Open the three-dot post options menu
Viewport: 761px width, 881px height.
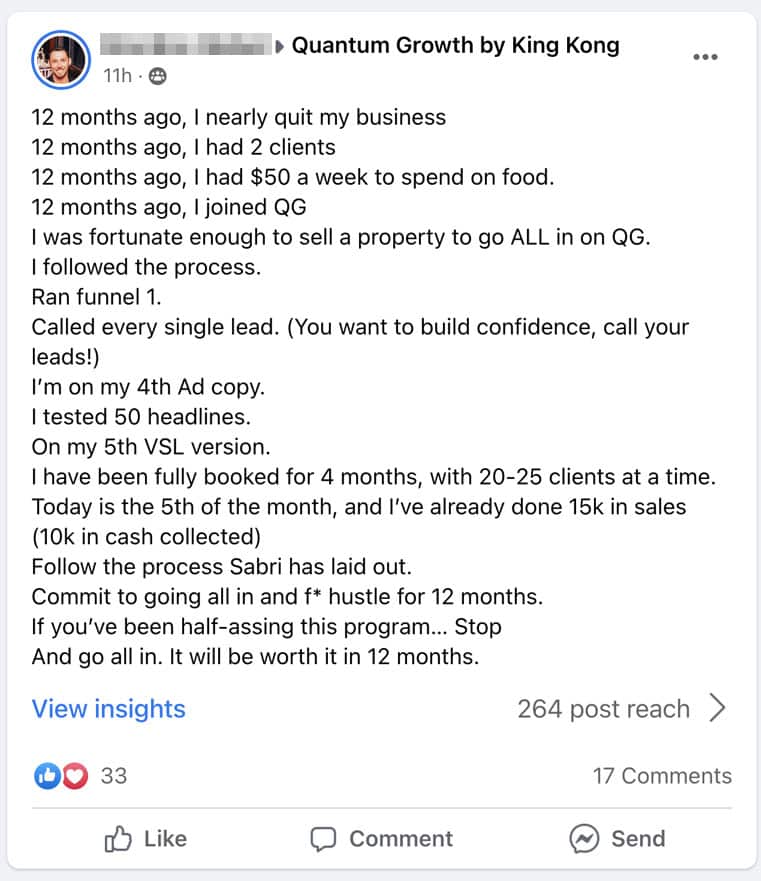pos(705,57)
